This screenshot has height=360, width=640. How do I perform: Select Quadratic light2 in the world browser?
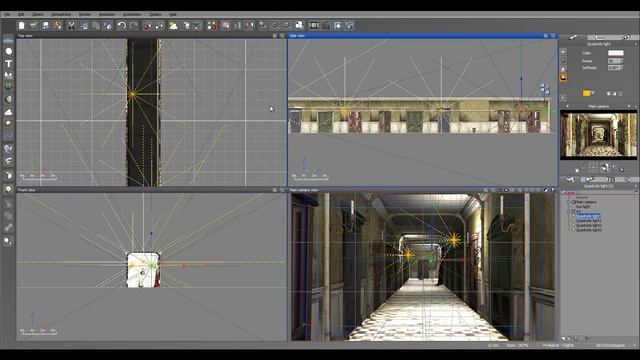589,225
